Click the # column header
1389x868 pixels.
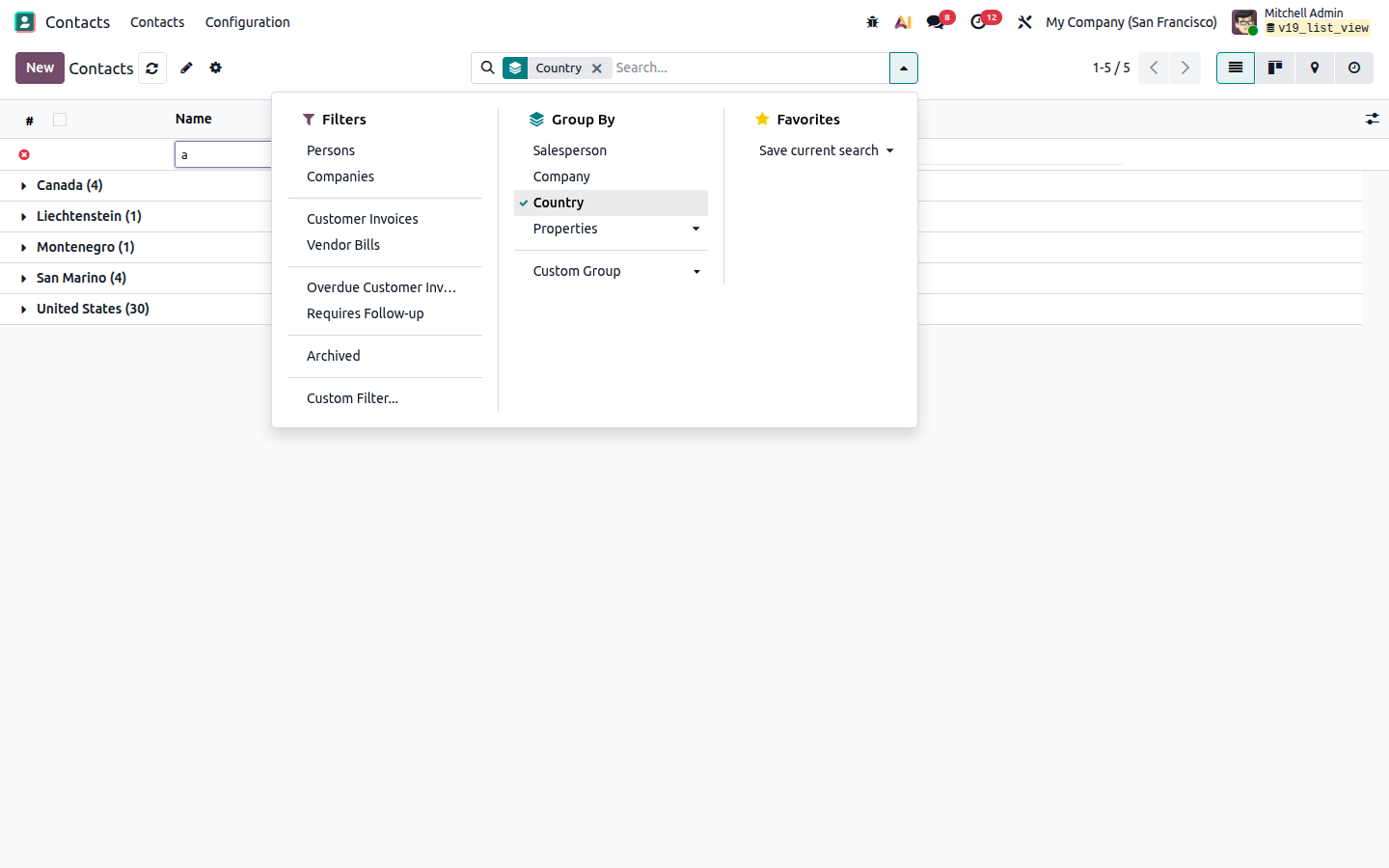(x=30, y=120)
